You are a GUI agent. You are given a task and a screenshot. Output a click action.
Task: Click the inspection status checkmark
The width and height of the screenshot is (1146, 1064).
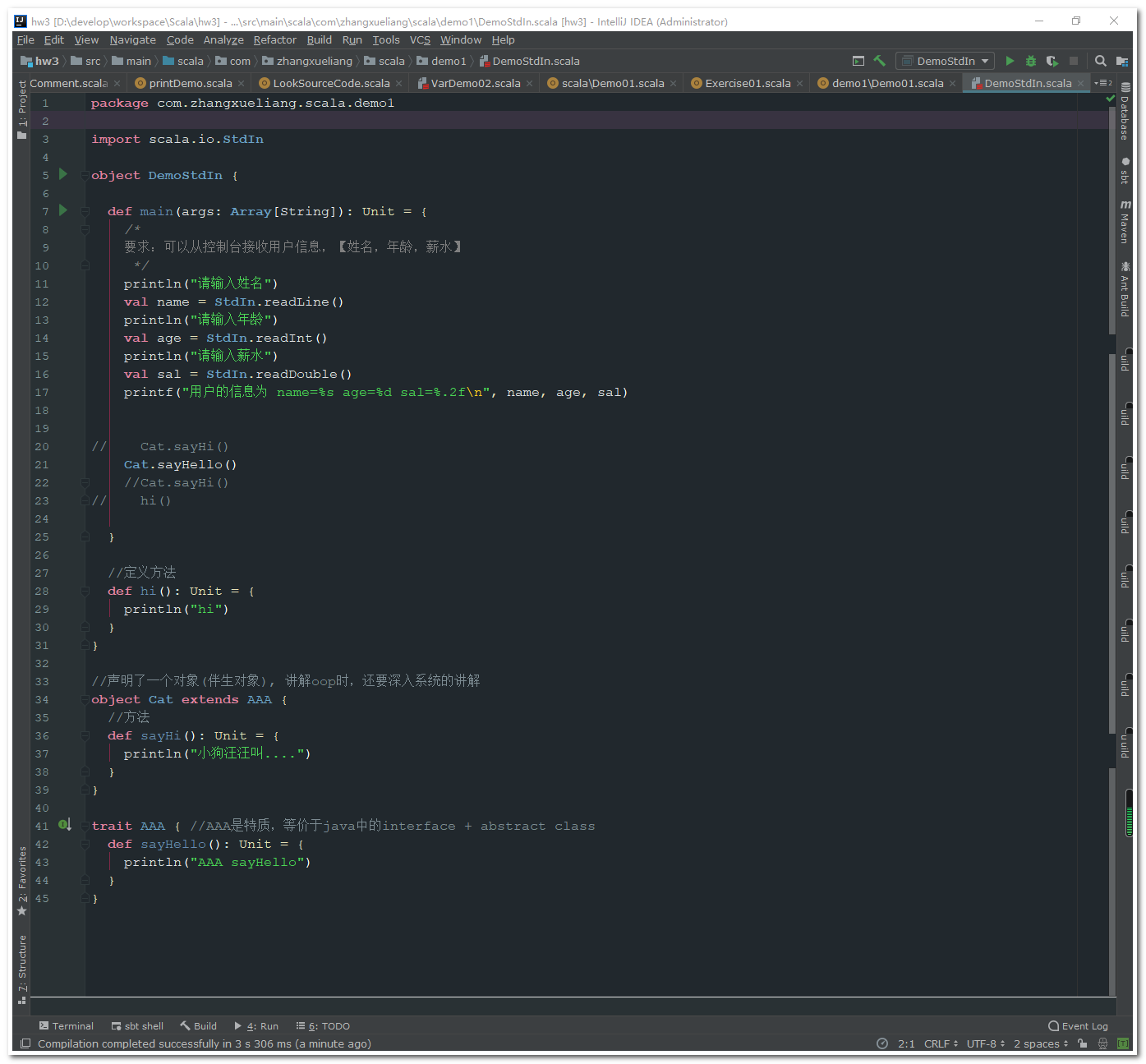[x=1111, y=99]
